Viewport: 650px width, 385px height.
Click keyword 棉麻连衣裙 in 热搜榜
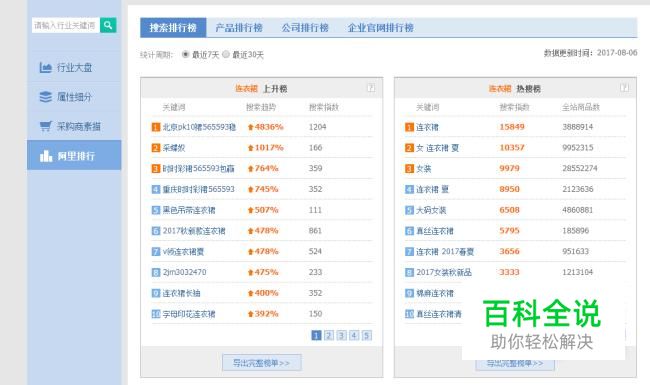[x=435, y=293]
